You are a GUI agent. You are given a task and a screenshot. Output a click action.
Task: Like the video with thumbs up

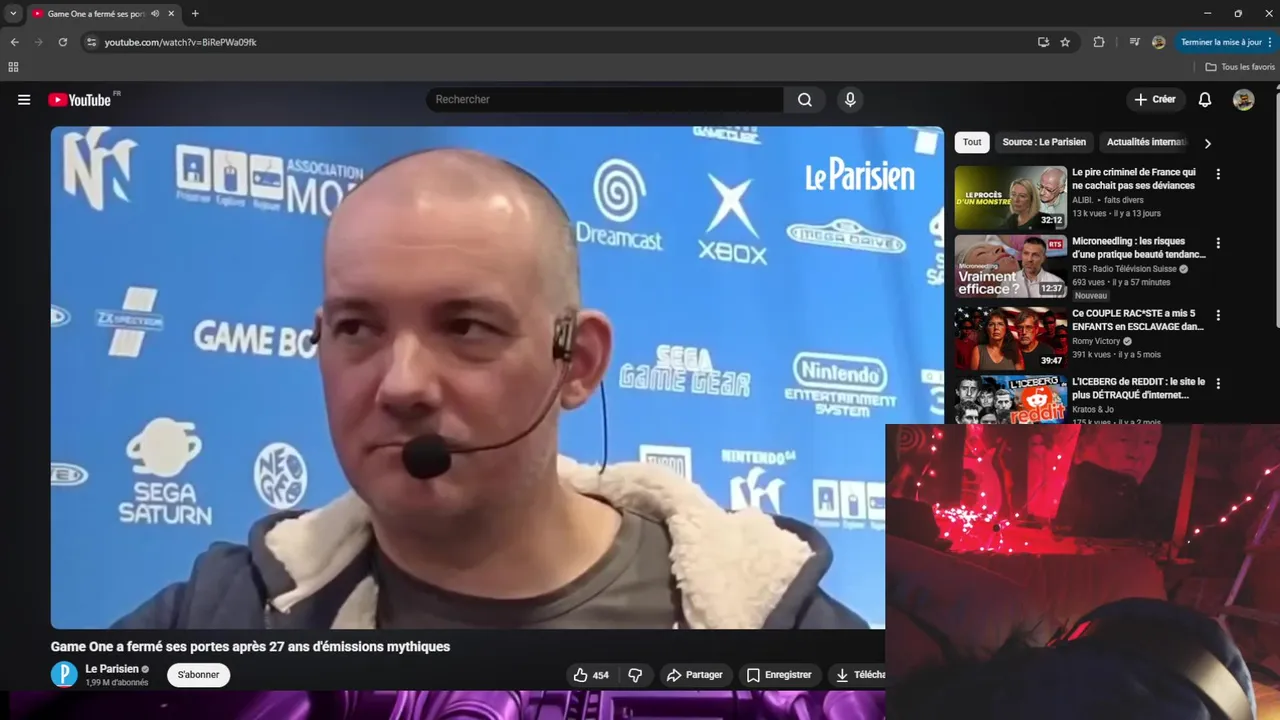coord(591,675)
